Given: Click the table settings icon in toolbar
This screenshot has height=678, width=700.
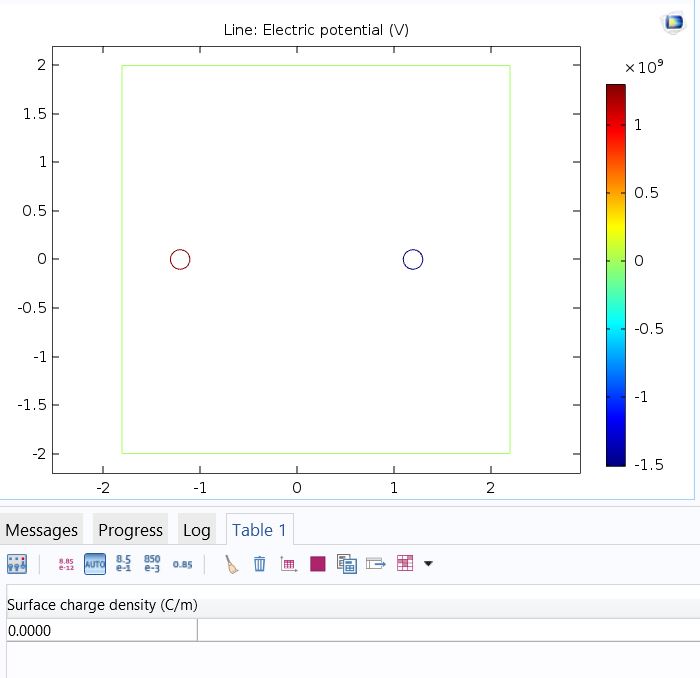Looking at the screenshot, I should [x=17, y=564].
